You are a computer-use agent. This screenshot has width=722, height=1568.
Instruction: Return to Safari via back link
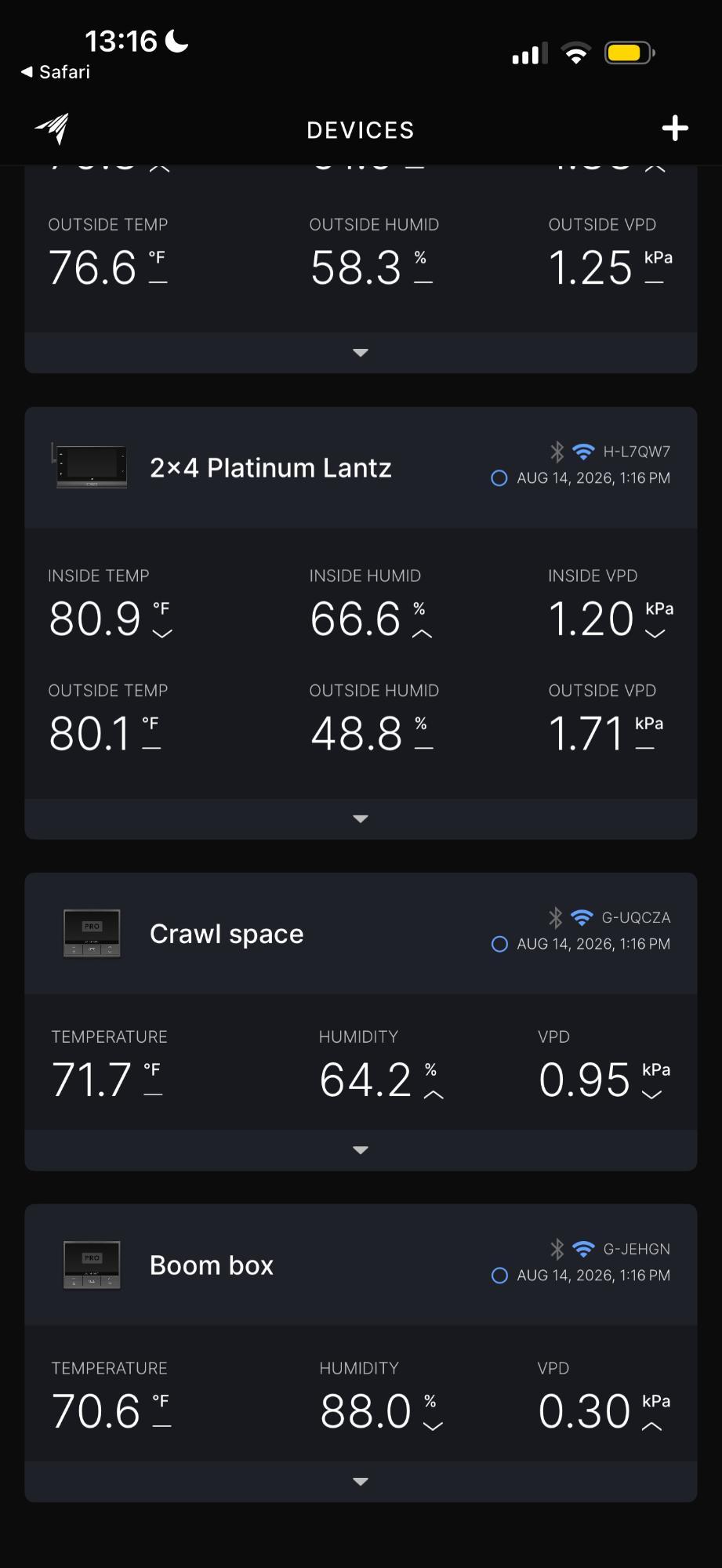pos(55,72)
